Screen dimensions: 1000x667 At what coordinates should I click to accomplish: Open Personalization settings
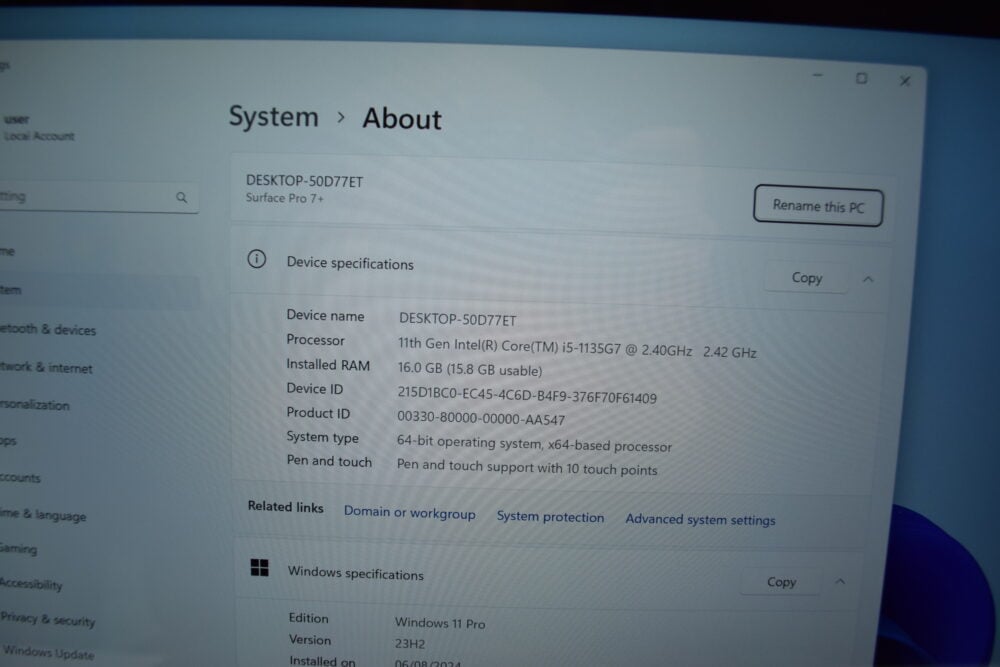click(34, 405)
